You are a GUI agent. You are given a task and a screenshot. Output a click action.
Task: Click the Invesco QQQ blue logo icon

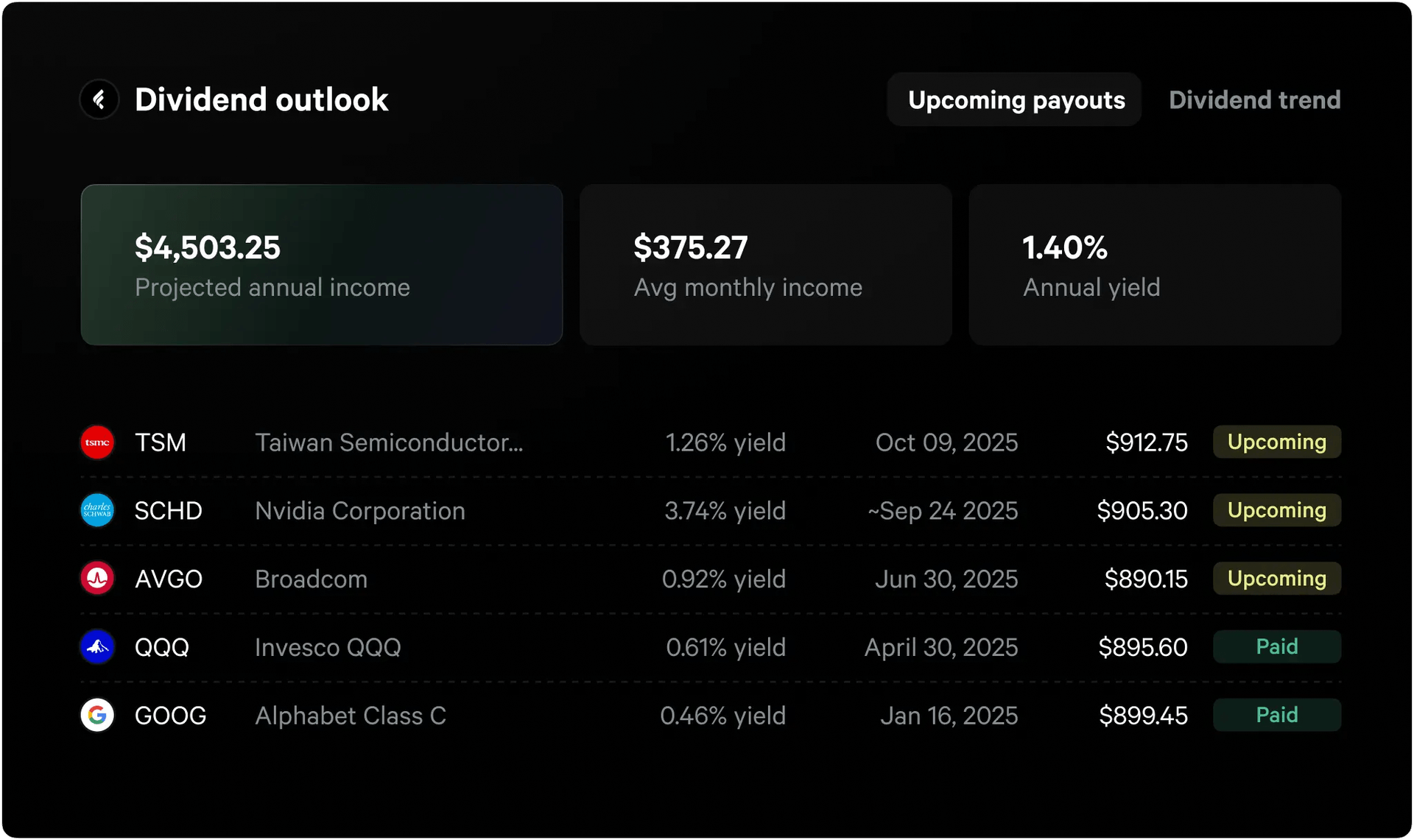tap(97, 647)
